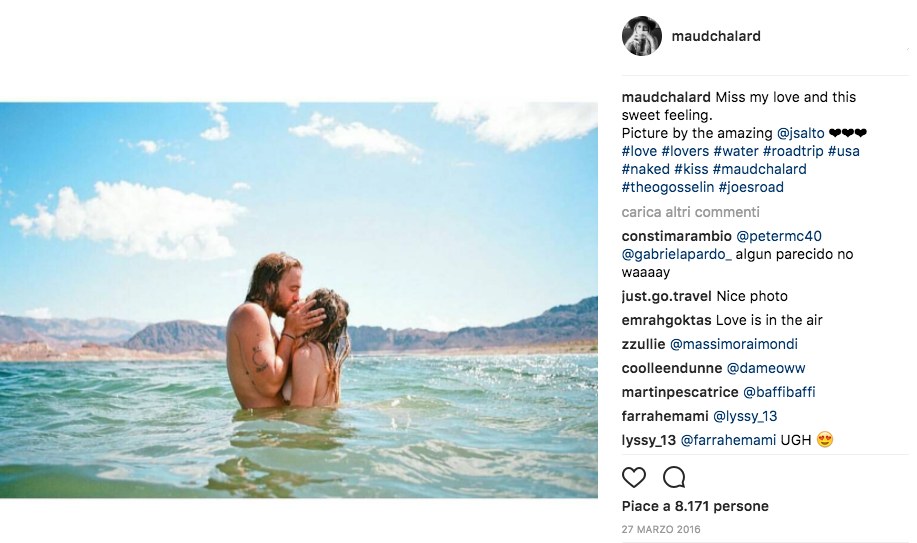
Task: Open the @petermc40 mention
Action: point(779,236)
